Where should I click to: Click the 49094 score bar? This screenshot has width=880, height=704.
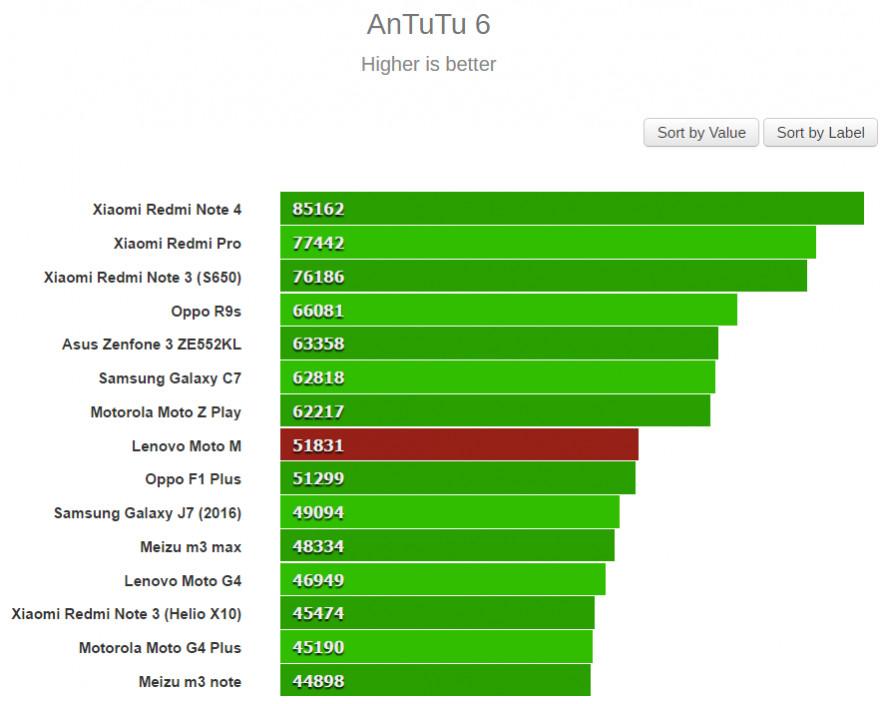pyautogui.click(x=450, y=511)
